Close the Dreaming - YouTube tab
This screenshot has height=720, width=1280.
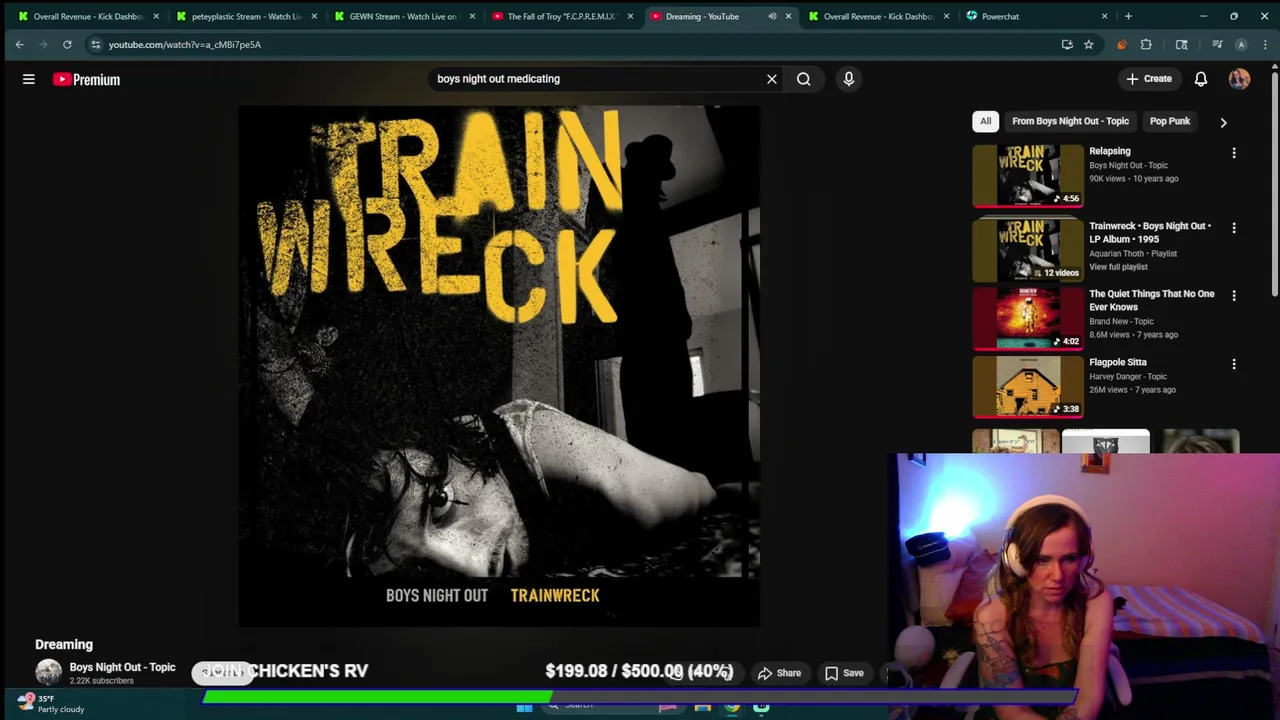click(x=788, y=16)
